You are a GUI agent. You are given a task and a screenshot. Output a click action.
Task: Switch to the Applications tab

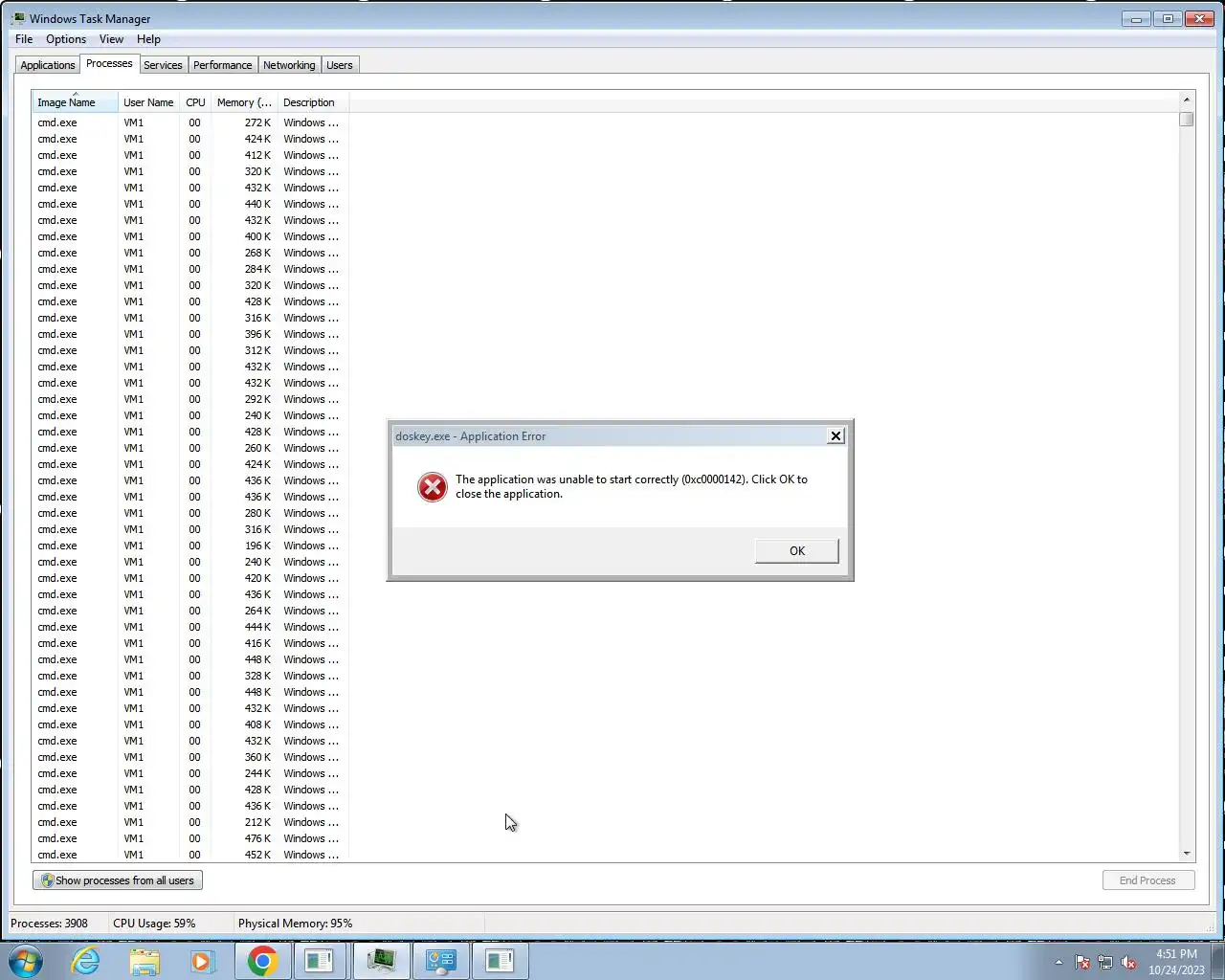pos(48,65)
